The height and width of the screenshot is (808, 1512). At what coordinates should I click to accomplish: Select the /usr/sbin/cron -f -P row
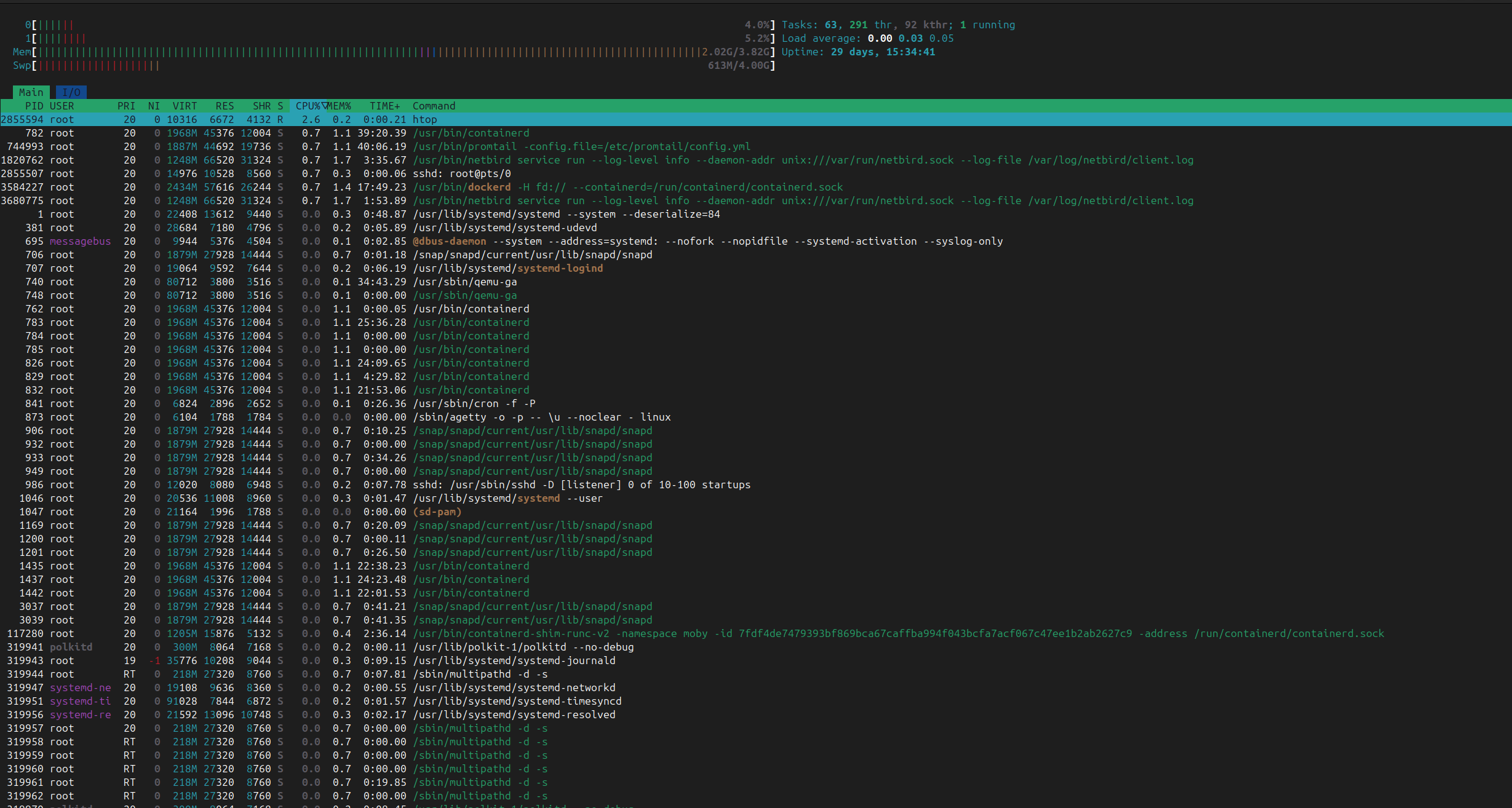[x=756, y=403]
